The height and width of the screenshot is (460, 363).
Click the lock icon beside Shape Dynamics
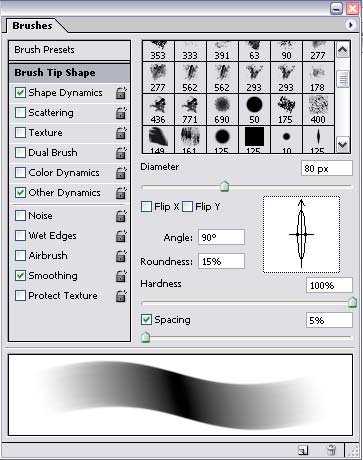click(121, 93)
